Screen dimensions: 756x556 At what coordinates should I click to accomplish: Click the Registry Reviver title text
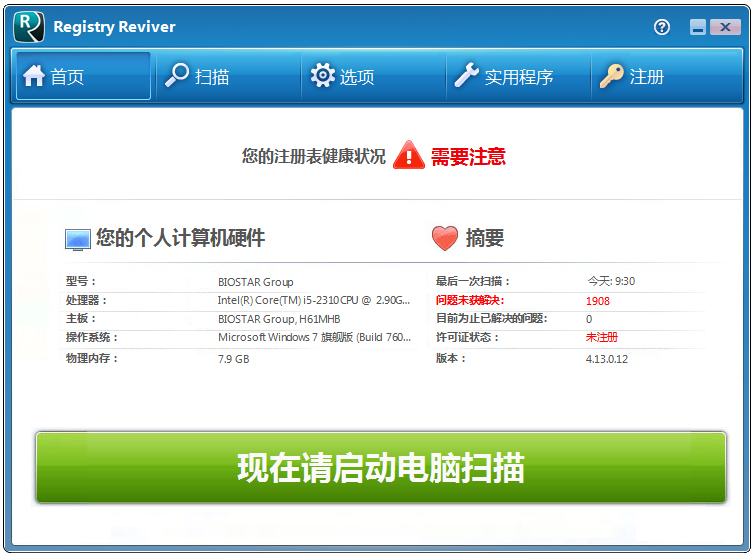tap(114, 27)
